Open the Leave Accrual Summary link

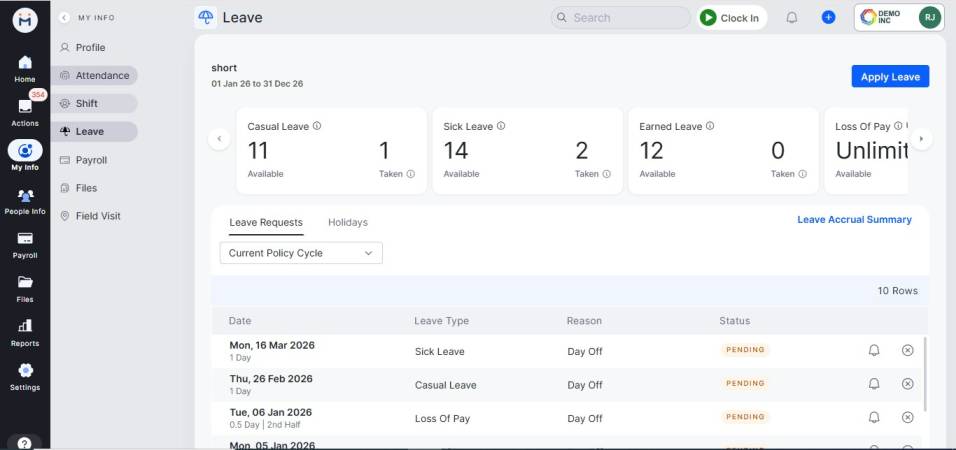click(x=854, y=220)
